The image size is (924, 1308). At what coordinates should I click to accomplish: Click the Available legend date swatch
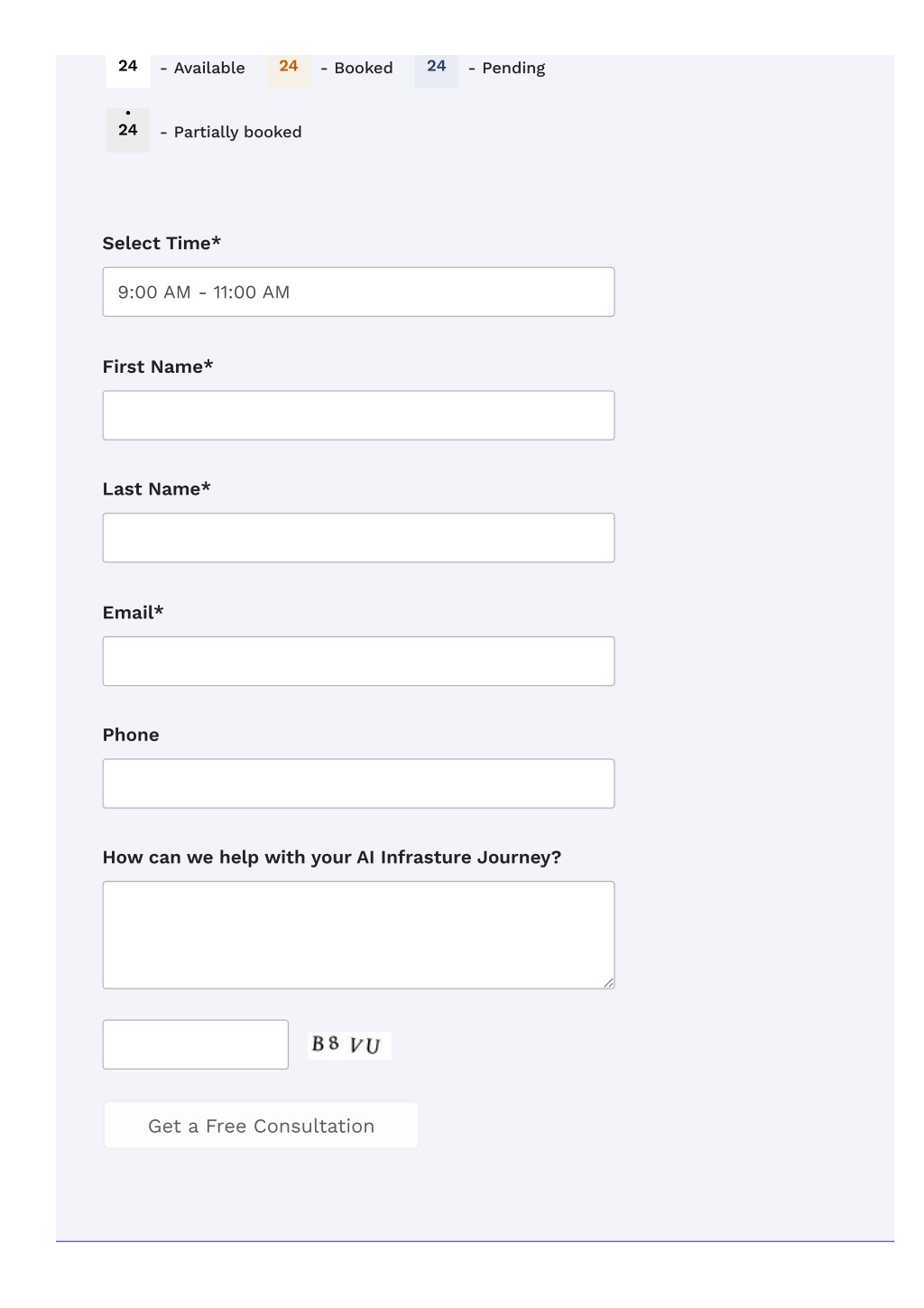click(128, 68)
